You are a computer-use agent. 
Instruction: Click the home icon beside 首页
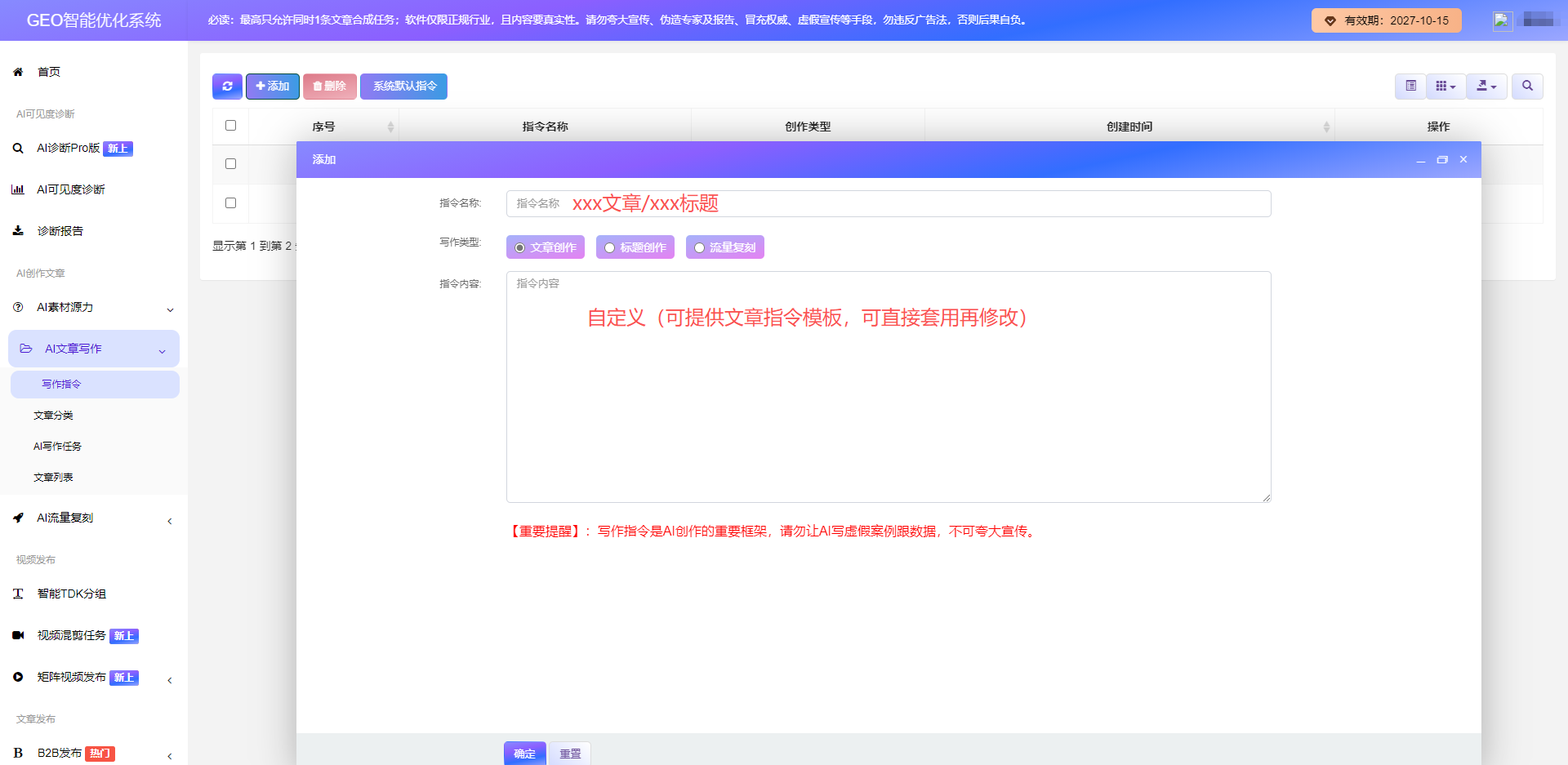18,72
